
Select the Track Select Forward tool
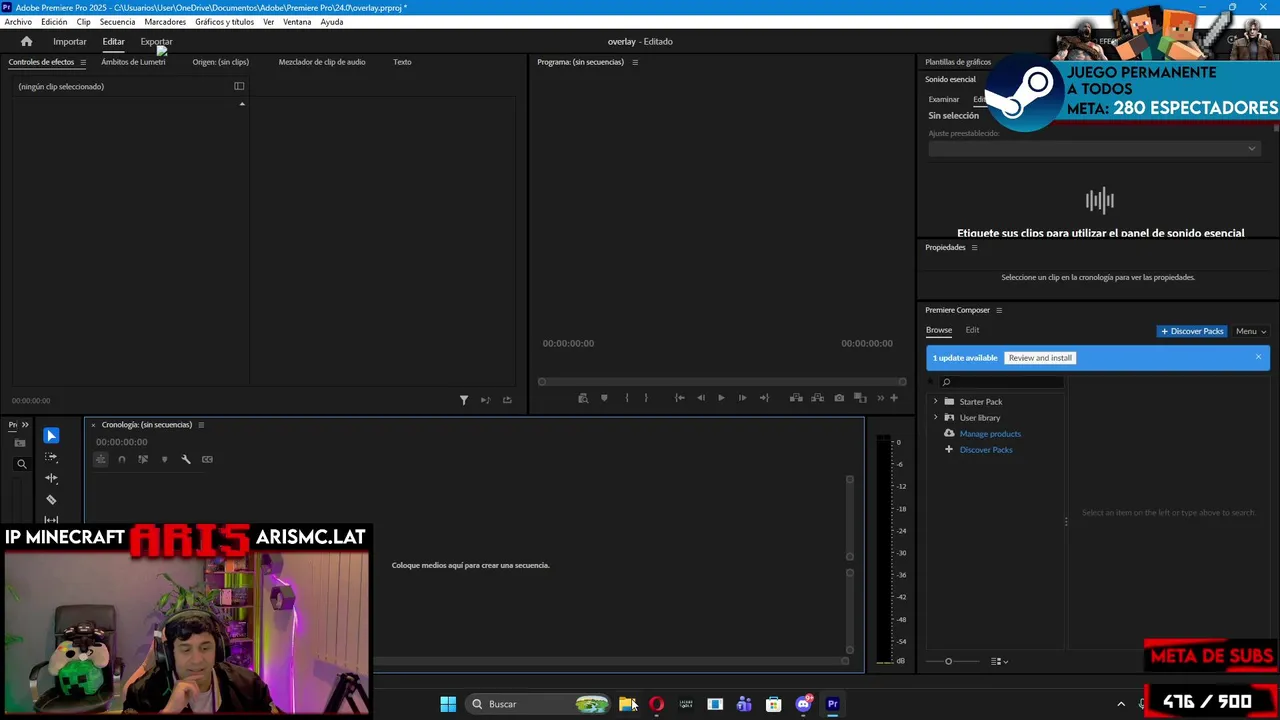pos(51,457)
